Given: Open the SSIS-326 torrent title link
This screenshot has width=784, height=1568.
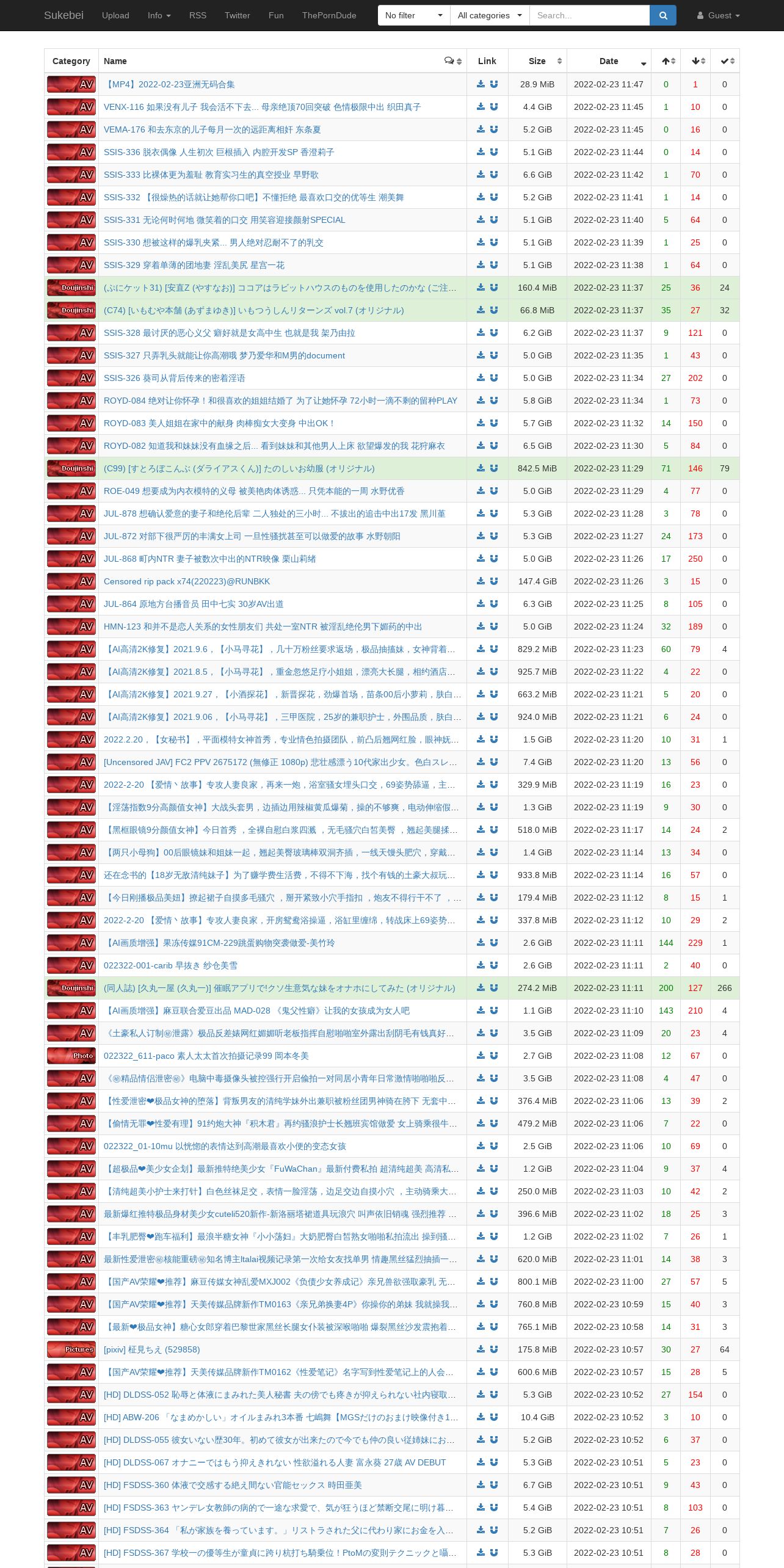Looking at the screenshot, I should click(175, 378).
